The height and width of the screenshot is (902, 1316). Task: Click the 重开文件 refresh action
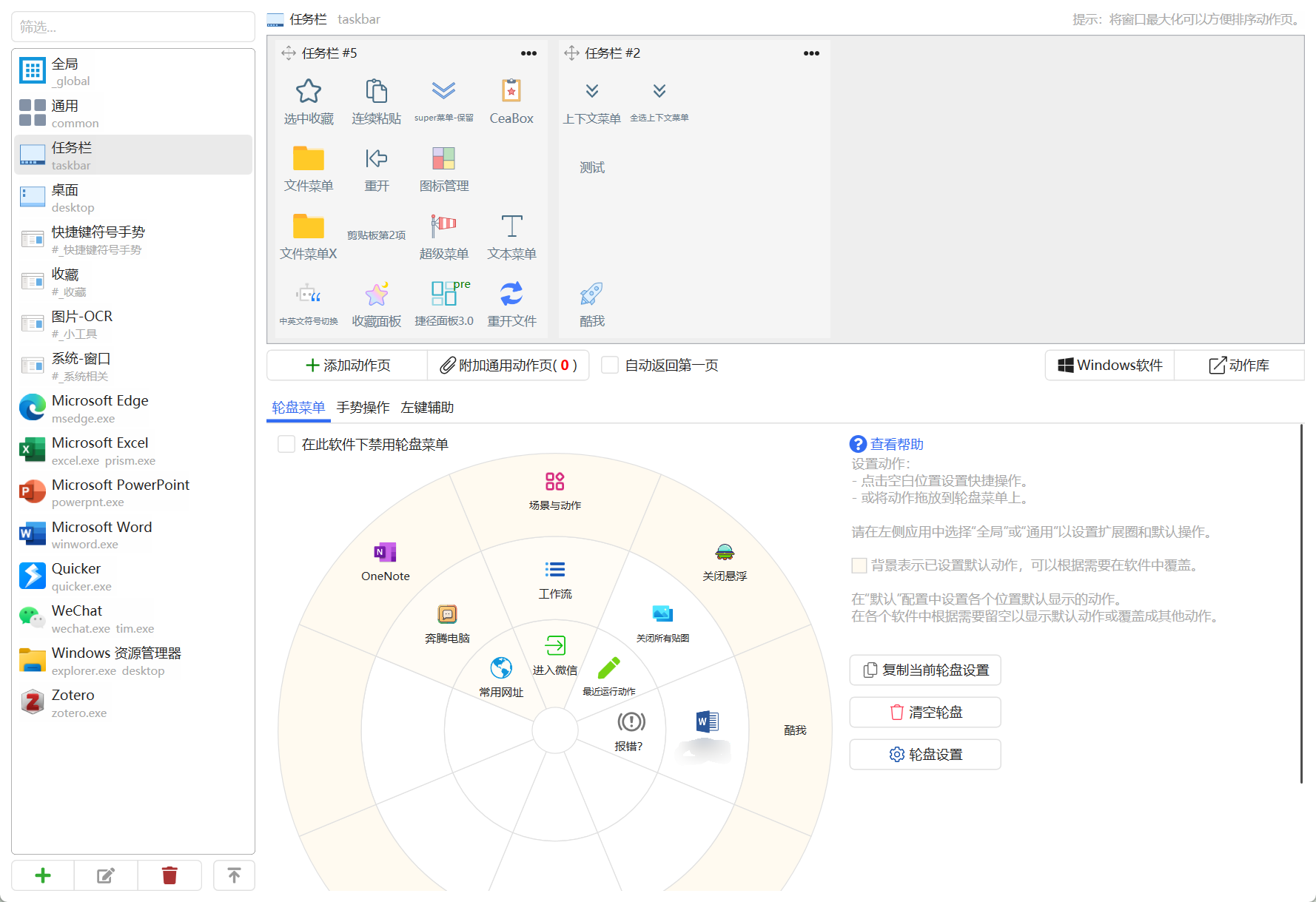(511, 304)
